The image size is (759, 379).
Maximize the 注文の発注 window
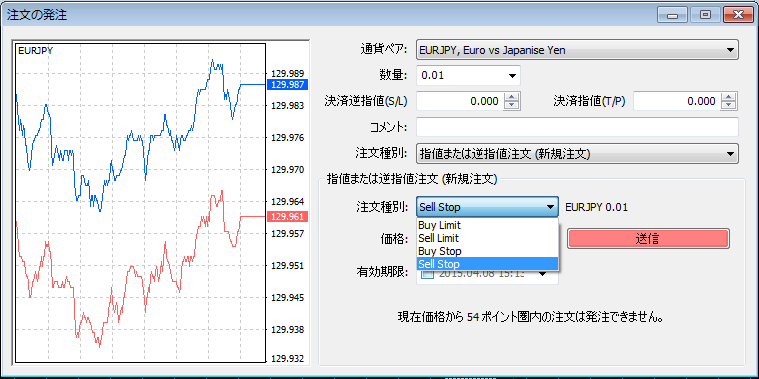(705, 15)
